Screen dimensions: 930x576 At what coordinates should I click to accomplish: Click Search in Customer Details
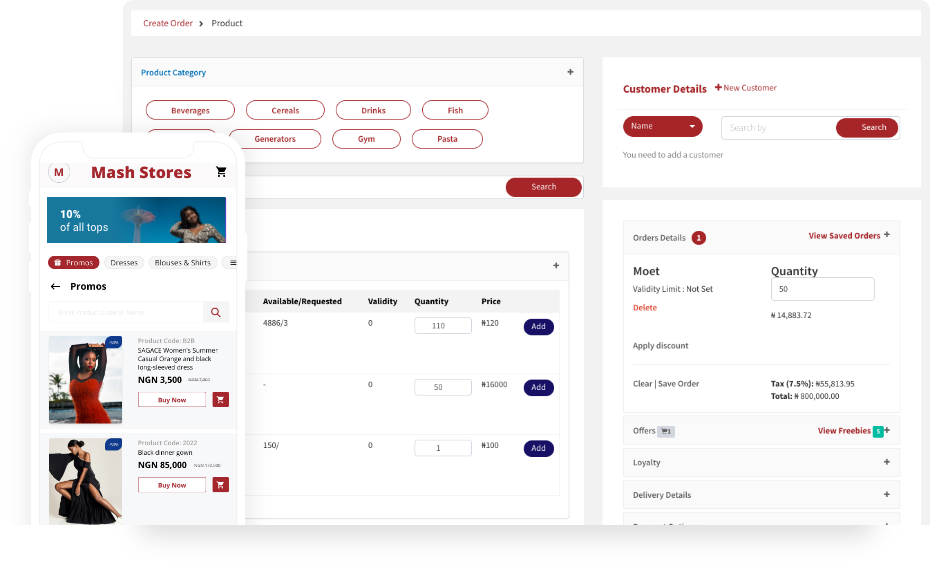[867, 128]
